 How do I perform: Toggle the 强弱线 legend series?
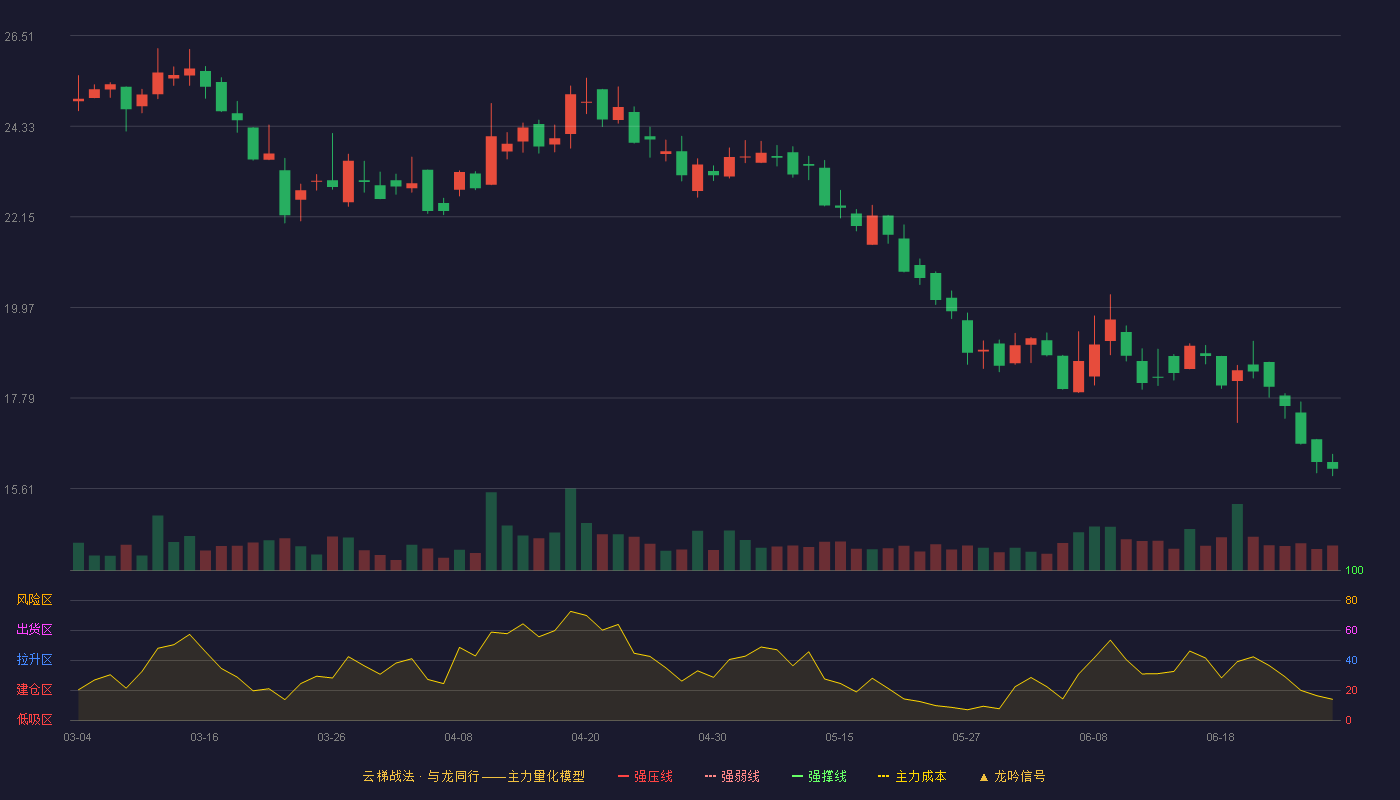[x=732, y=776]
